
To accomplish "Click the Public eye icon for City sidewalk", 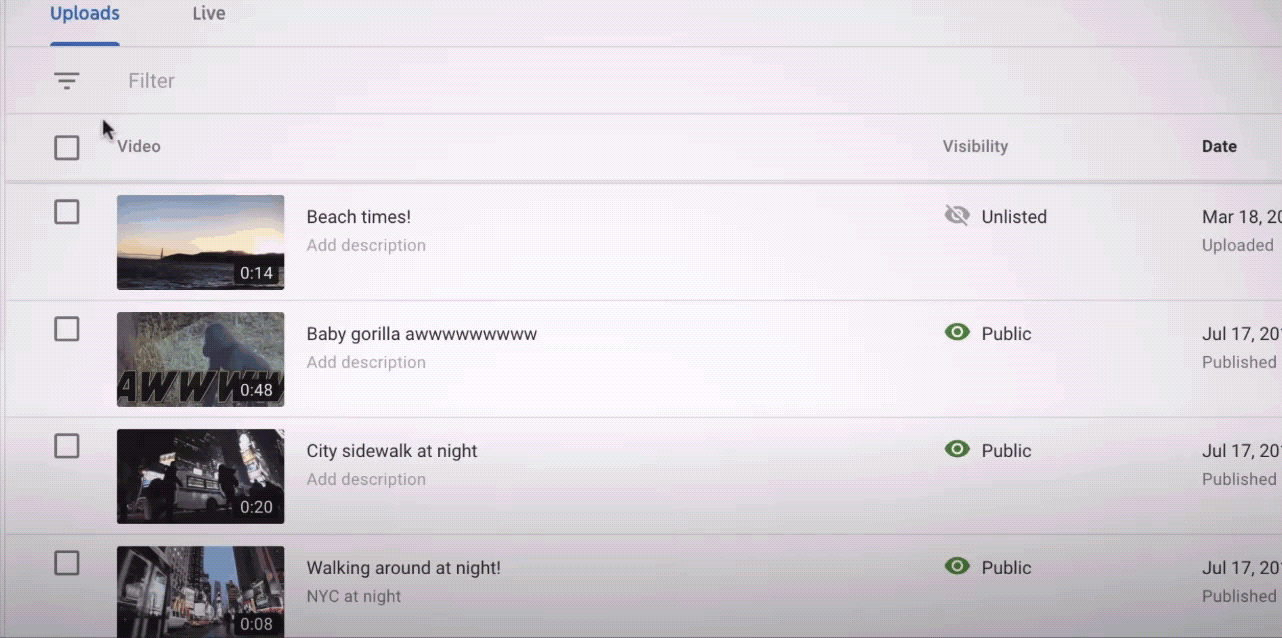I will click(x=957, y=449).
